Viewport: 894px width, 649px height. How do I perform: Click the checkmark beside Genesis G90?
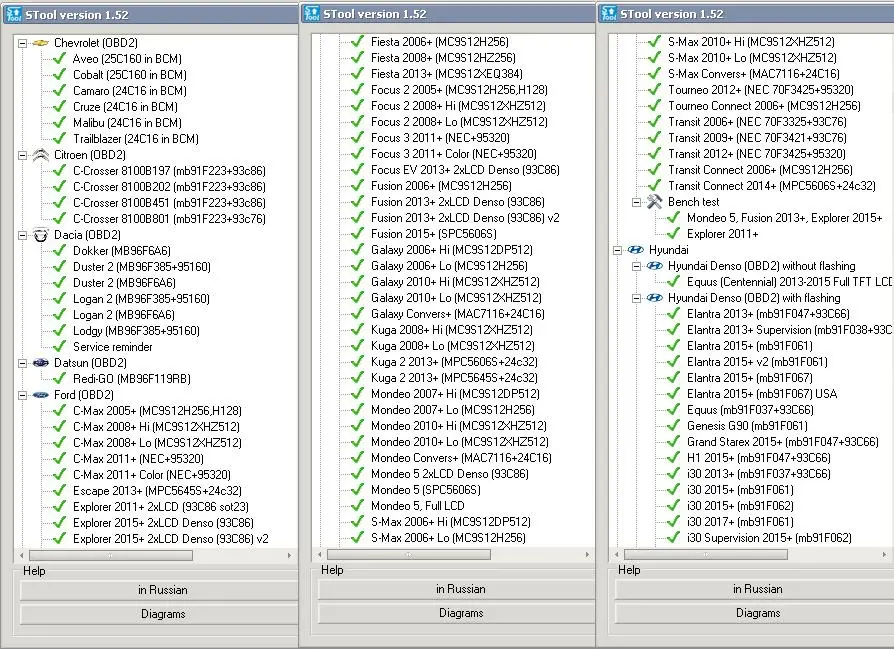pos(673,425)
